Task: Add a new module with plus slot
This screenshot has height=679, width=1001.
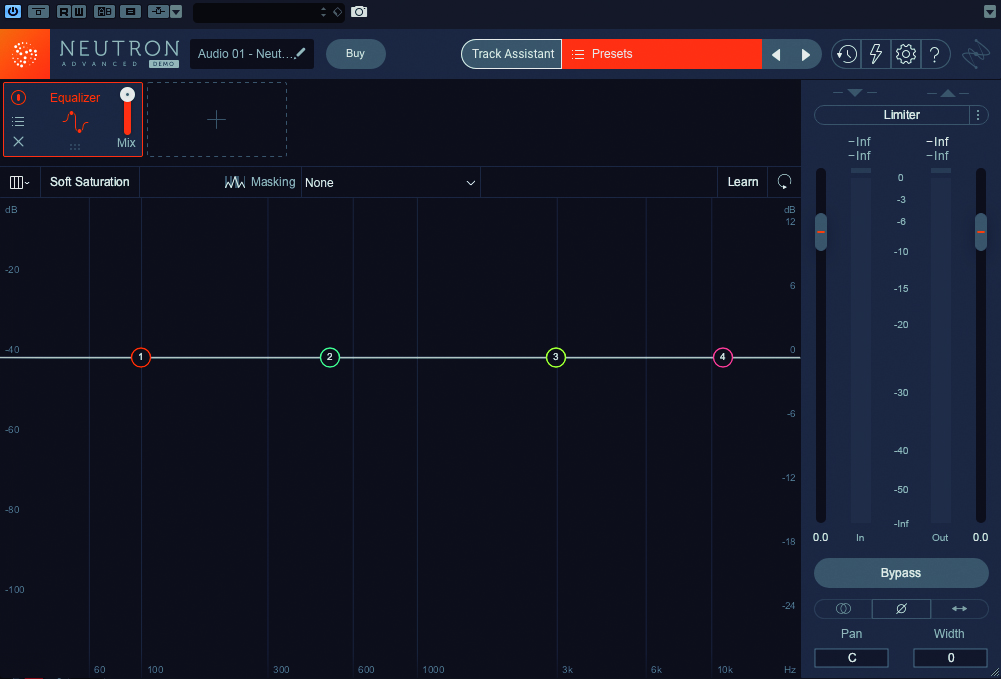Action: tap(217, 119)
